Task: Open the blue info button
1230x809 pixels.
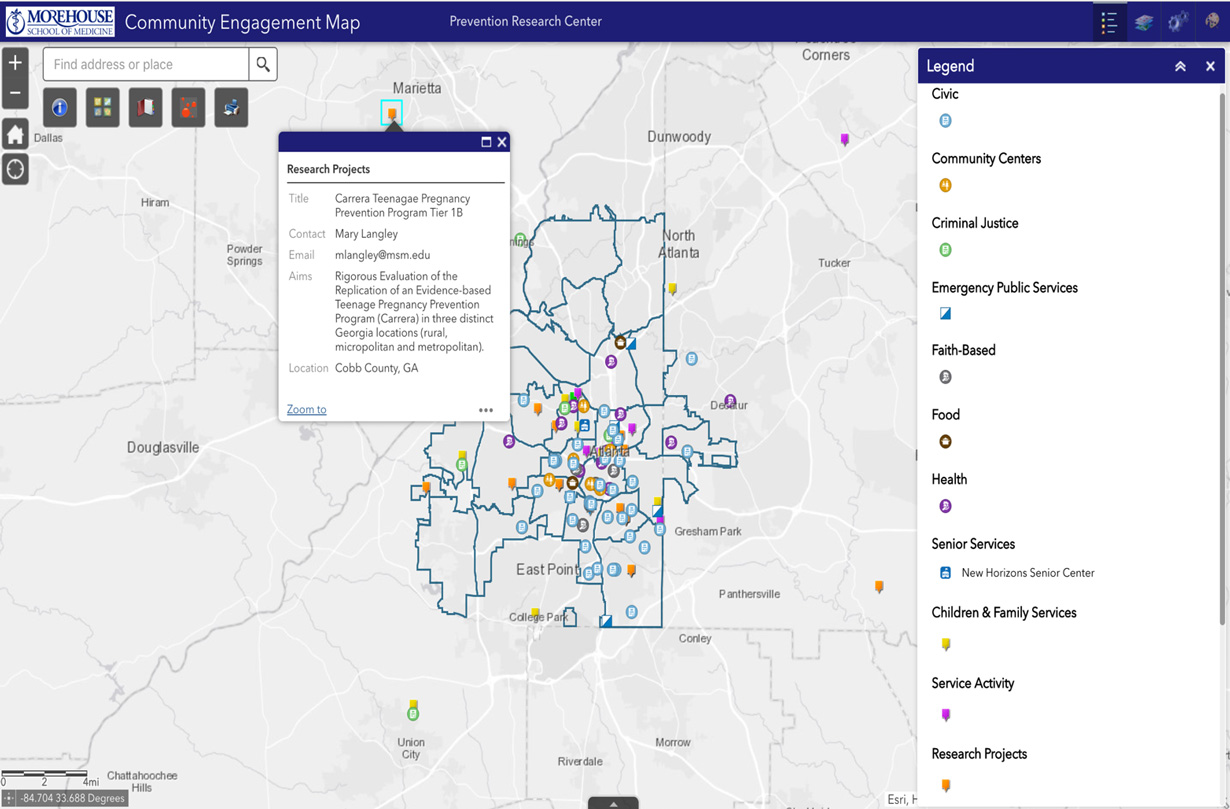Action: [x=60, y=107]
